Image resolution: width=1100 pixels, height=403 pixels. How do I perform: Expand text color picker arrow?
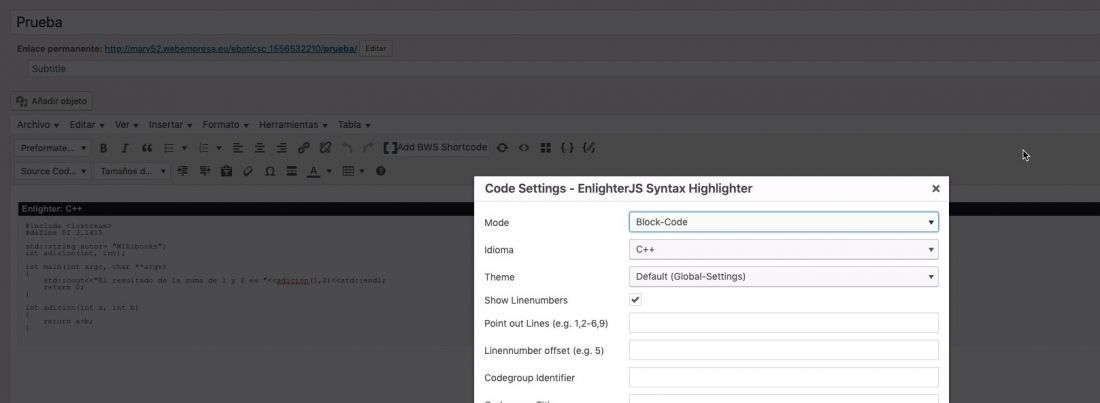(x=328, y=171)
